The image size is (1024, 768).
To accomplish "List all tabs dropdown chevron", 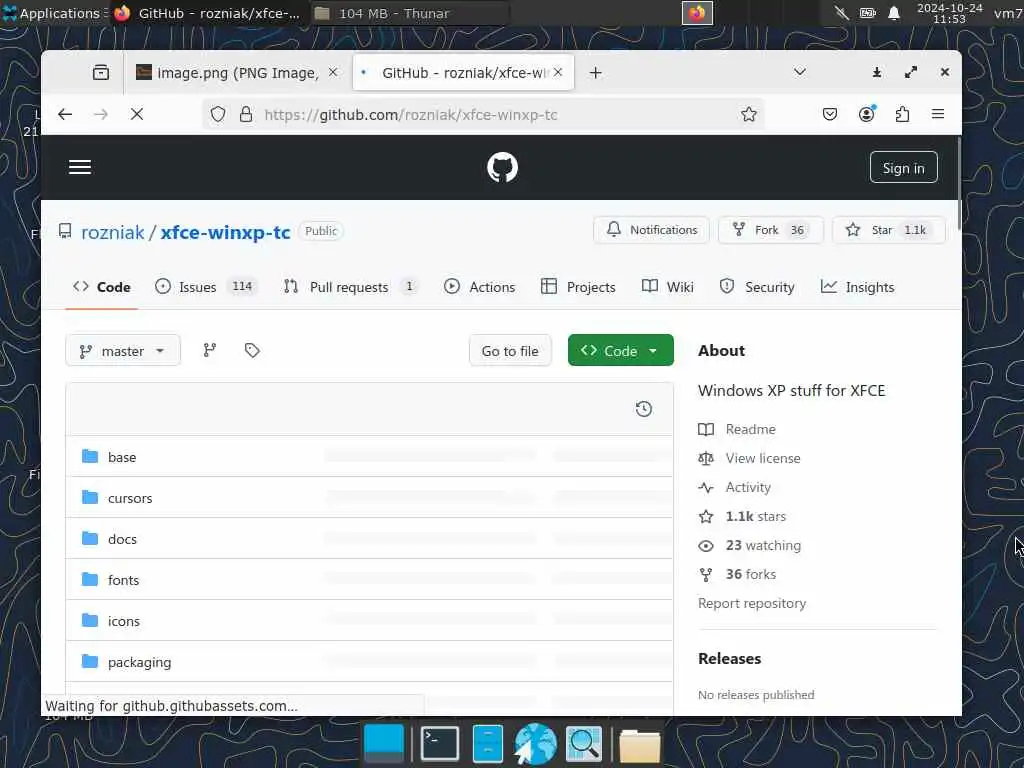I will click(799, 72).
